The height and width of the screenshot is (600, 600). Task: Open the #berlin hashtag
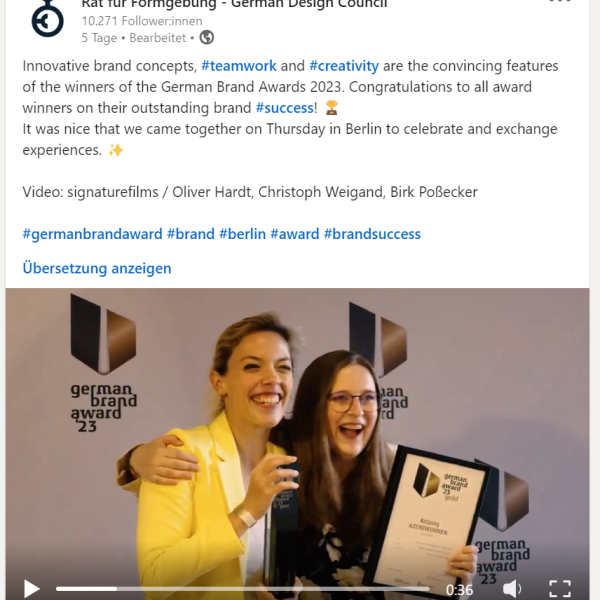242,234
